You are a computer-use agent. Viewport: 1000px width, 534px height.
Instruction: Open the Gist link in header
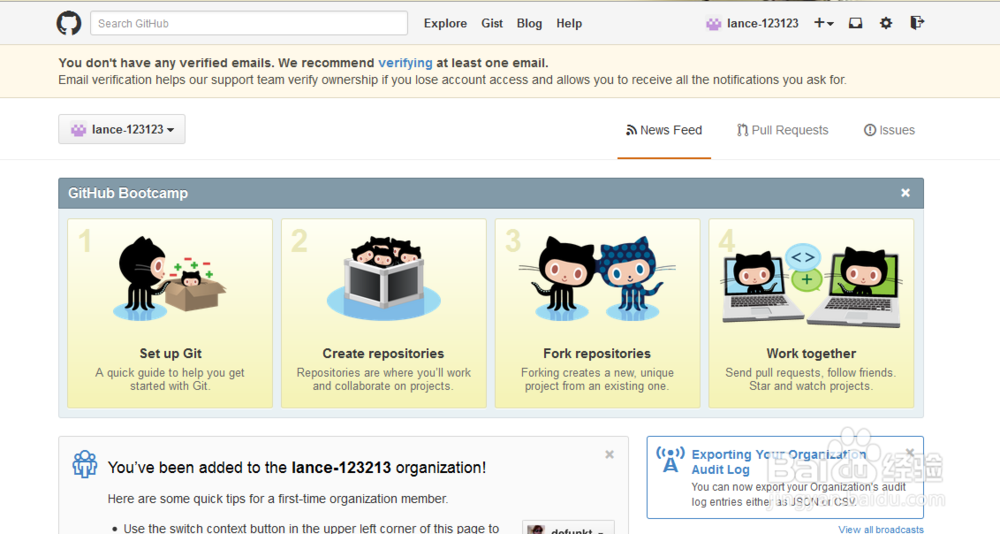pyautogui.click(x=492, y=24)
